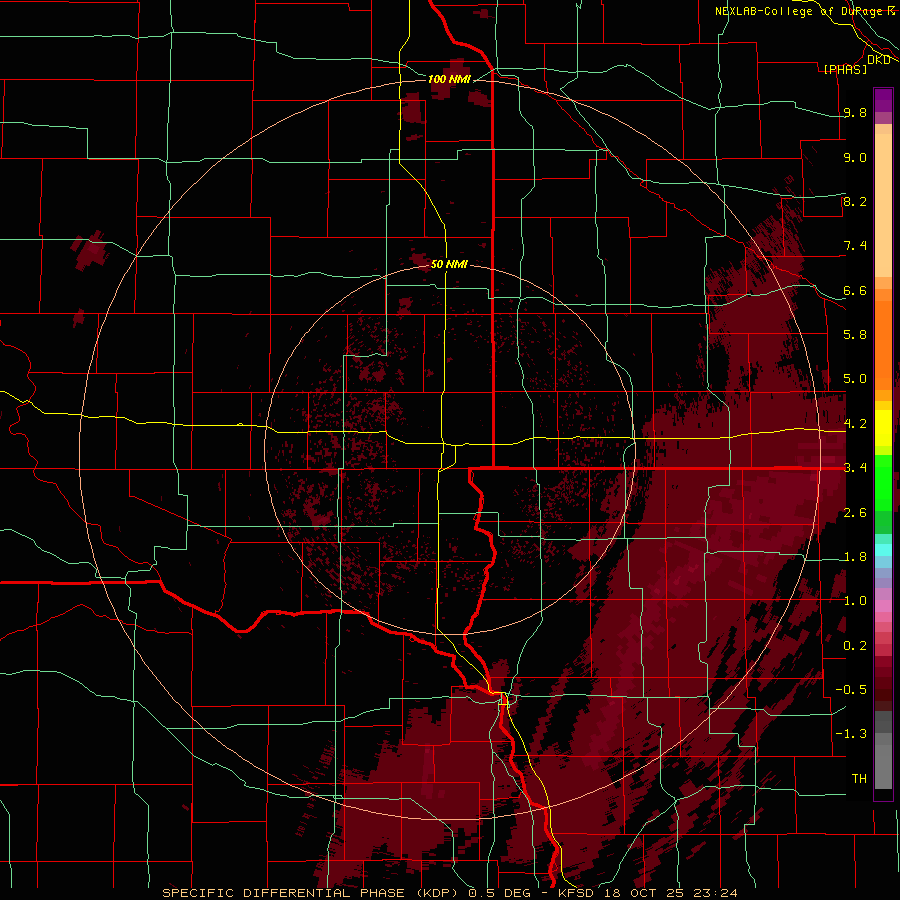This screenshot has width=900, height=900.
Task: Click the 1.8 value on the scale
Action: [x=855, y=557]
